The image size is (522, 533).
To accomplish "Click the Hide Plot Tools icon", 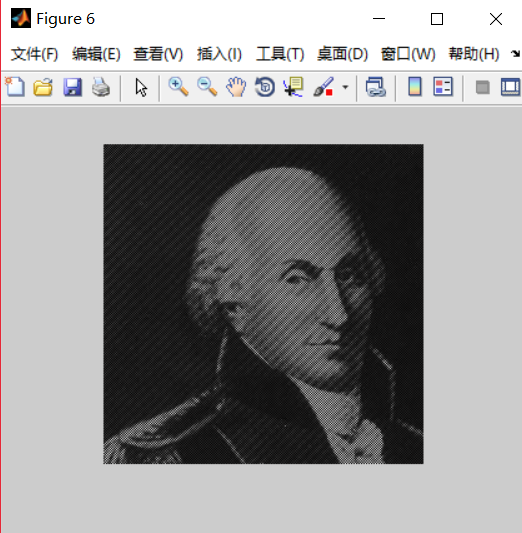I will (483, 87).
